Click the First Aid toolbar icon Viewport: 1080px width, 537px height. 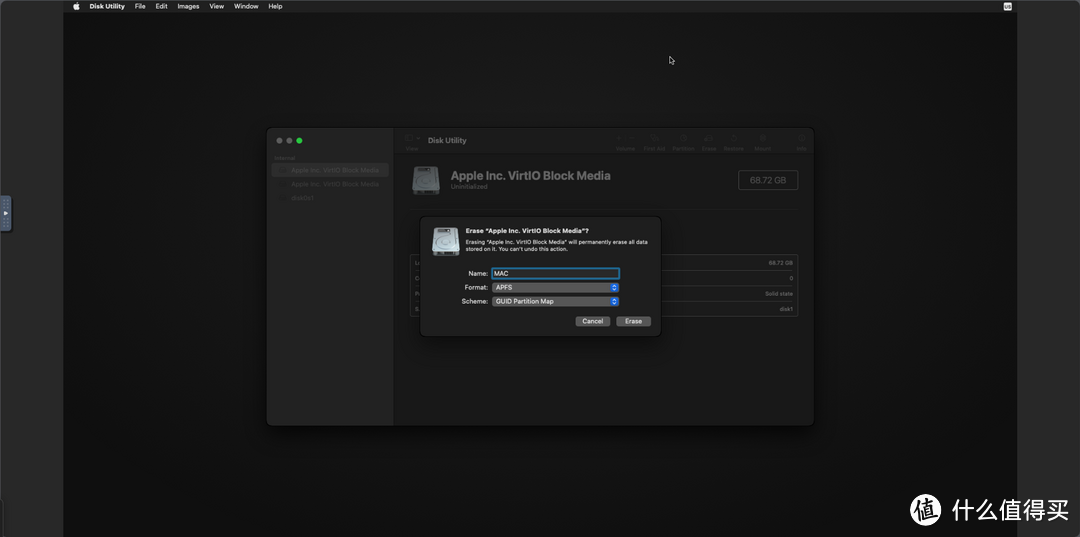[x=654, y=138]
